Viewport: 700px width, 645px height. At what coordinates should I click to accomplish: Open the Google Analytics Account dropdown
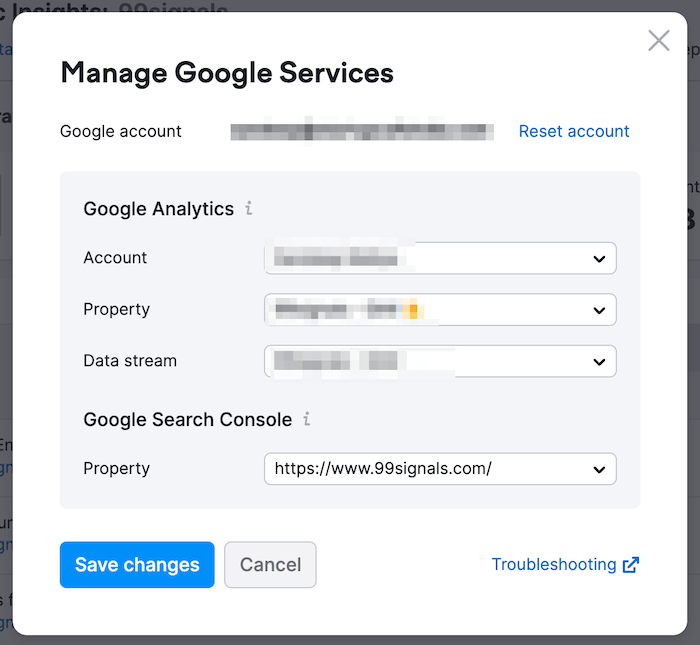[440, 258]
